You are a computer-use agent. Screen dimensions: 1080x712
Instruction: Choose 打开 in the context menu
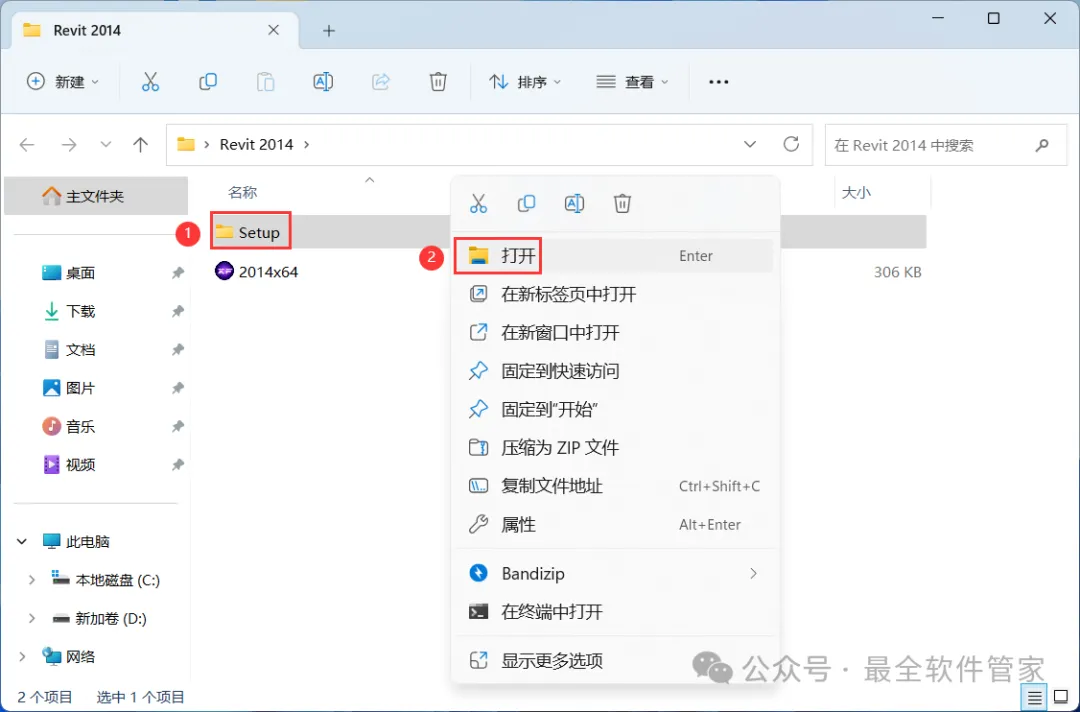click(614, 255)
